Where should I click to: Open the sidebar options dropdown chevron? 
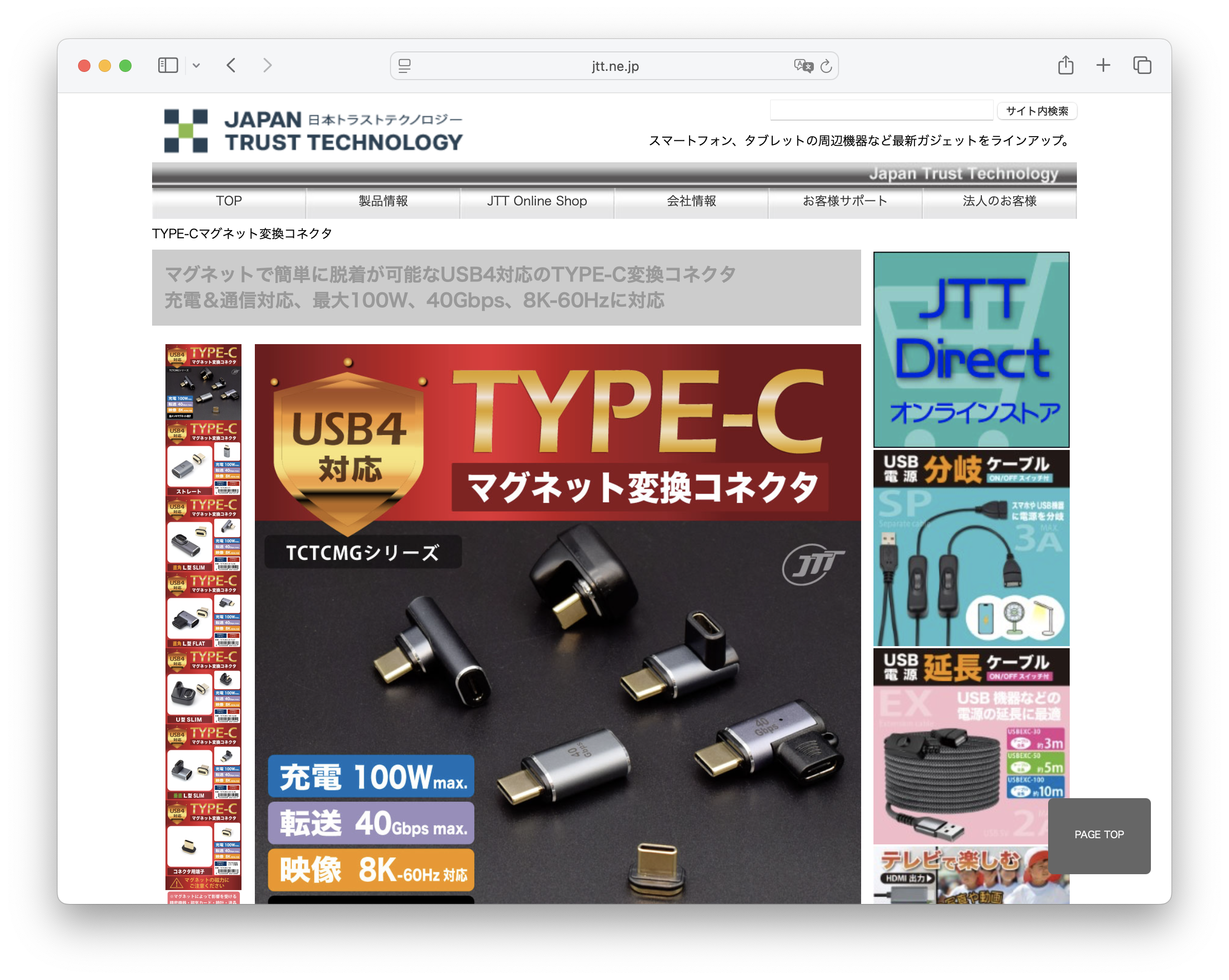coord(196,66)
